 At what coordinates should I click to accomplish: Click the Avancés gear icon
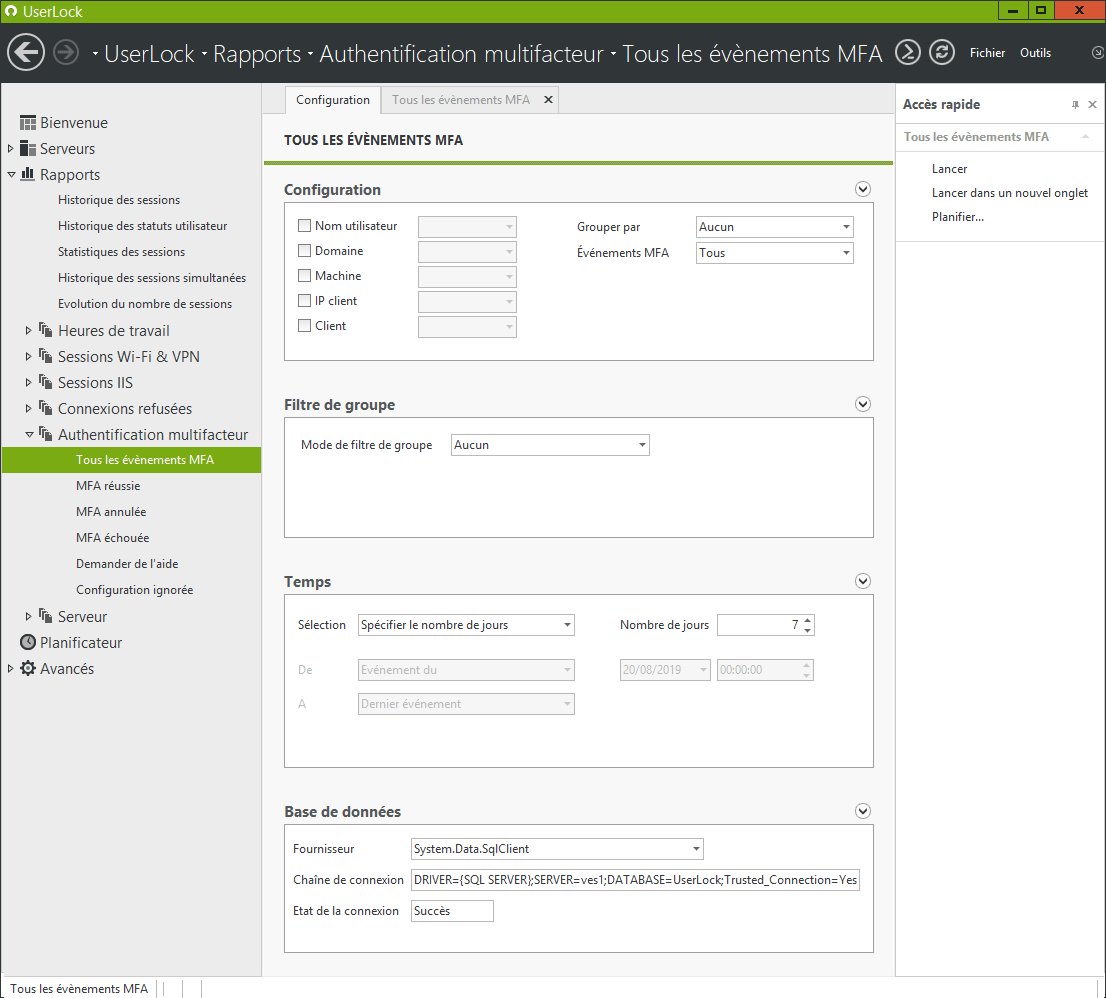pyautogui.click(x=28, y=669)
